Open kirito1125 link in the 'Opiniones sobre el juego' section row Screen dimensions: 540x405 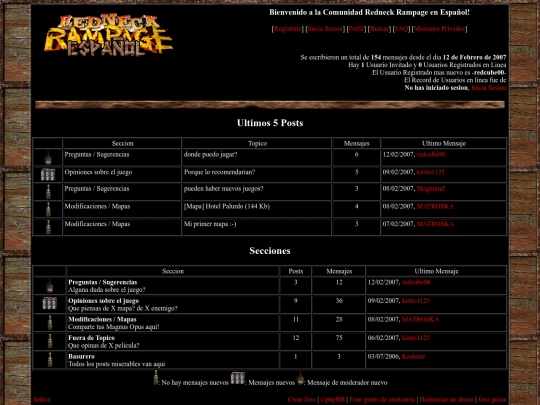416,301
